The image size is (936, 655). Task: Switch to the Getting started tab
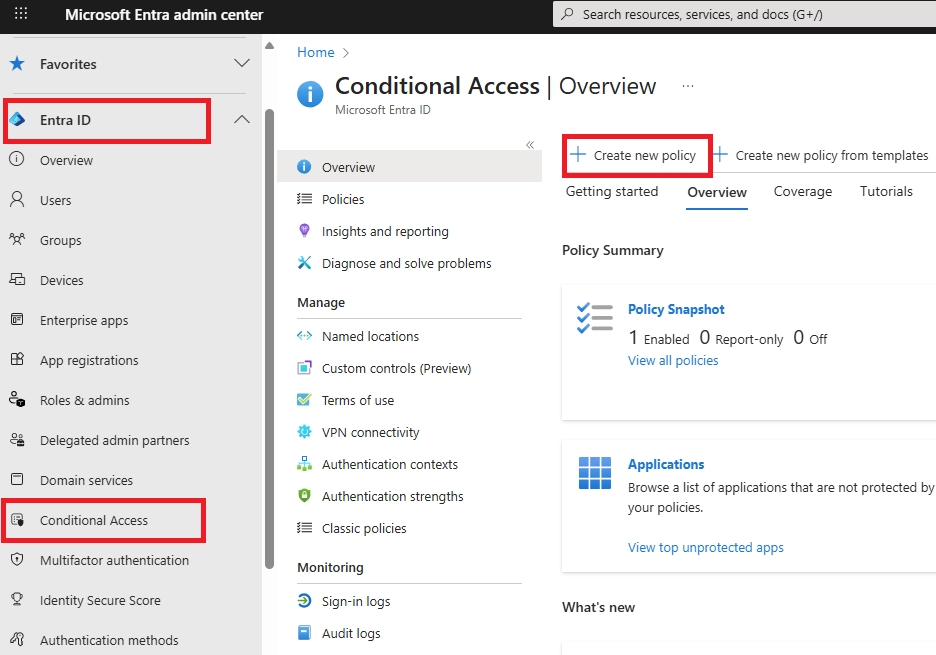(x=612, y=192)
